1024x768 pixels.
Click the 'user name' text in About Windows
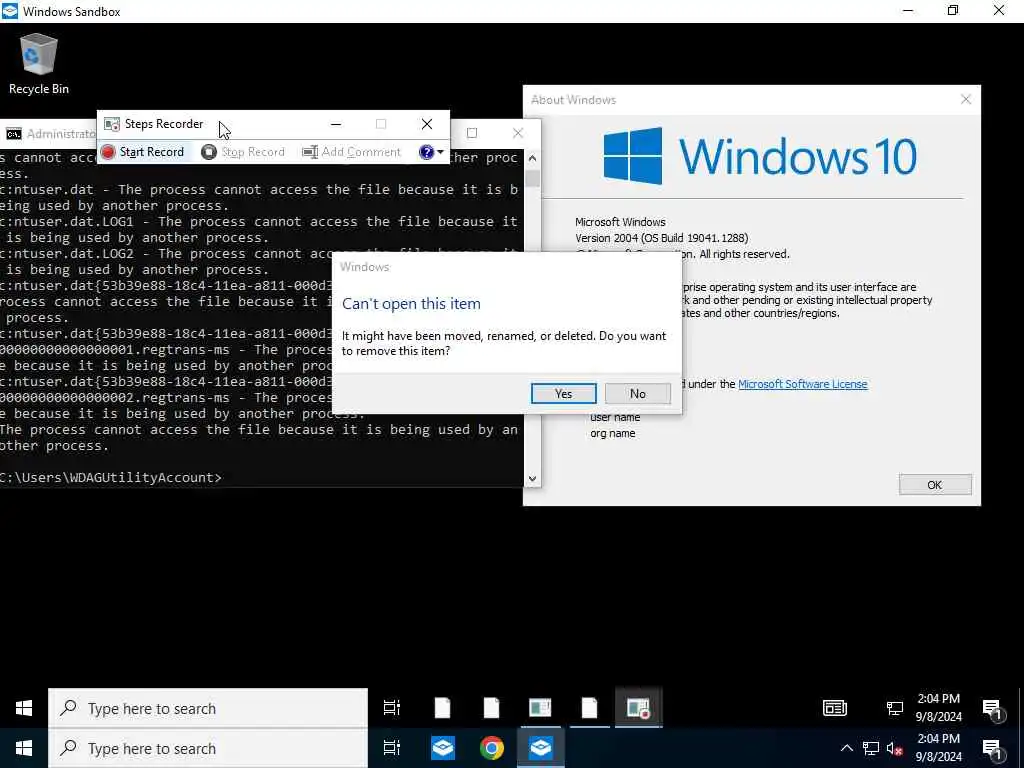(615, 417)
